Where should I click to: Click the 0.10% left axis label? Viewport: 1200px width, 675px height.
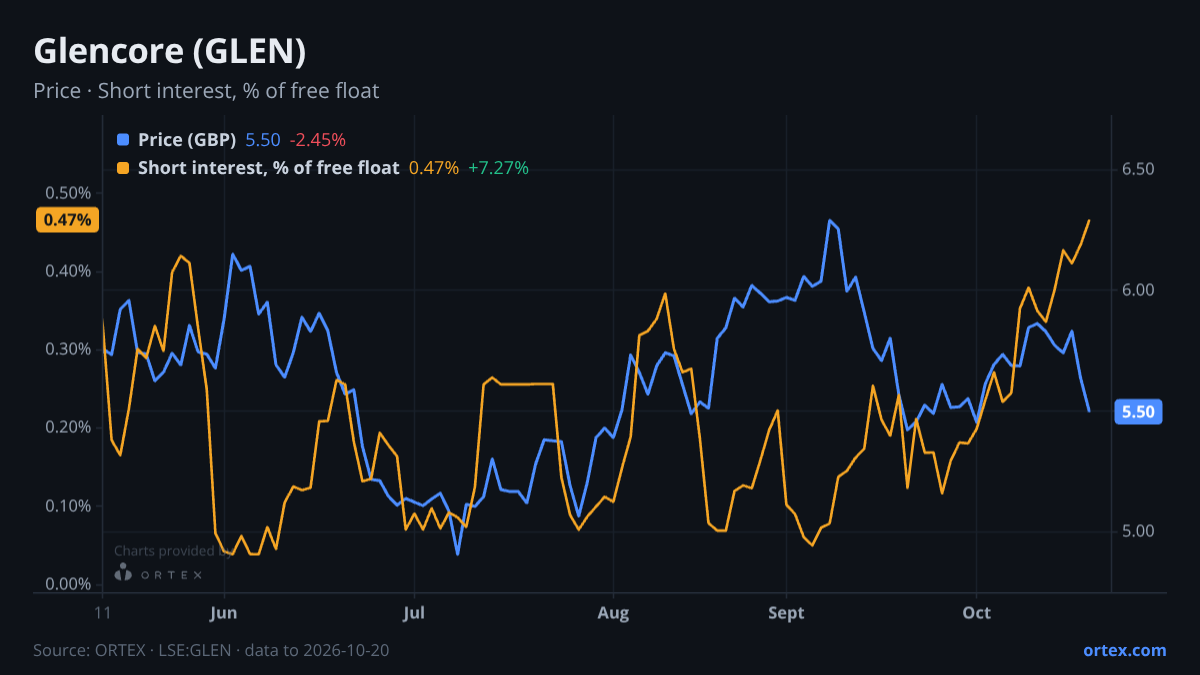click(68, 506)
